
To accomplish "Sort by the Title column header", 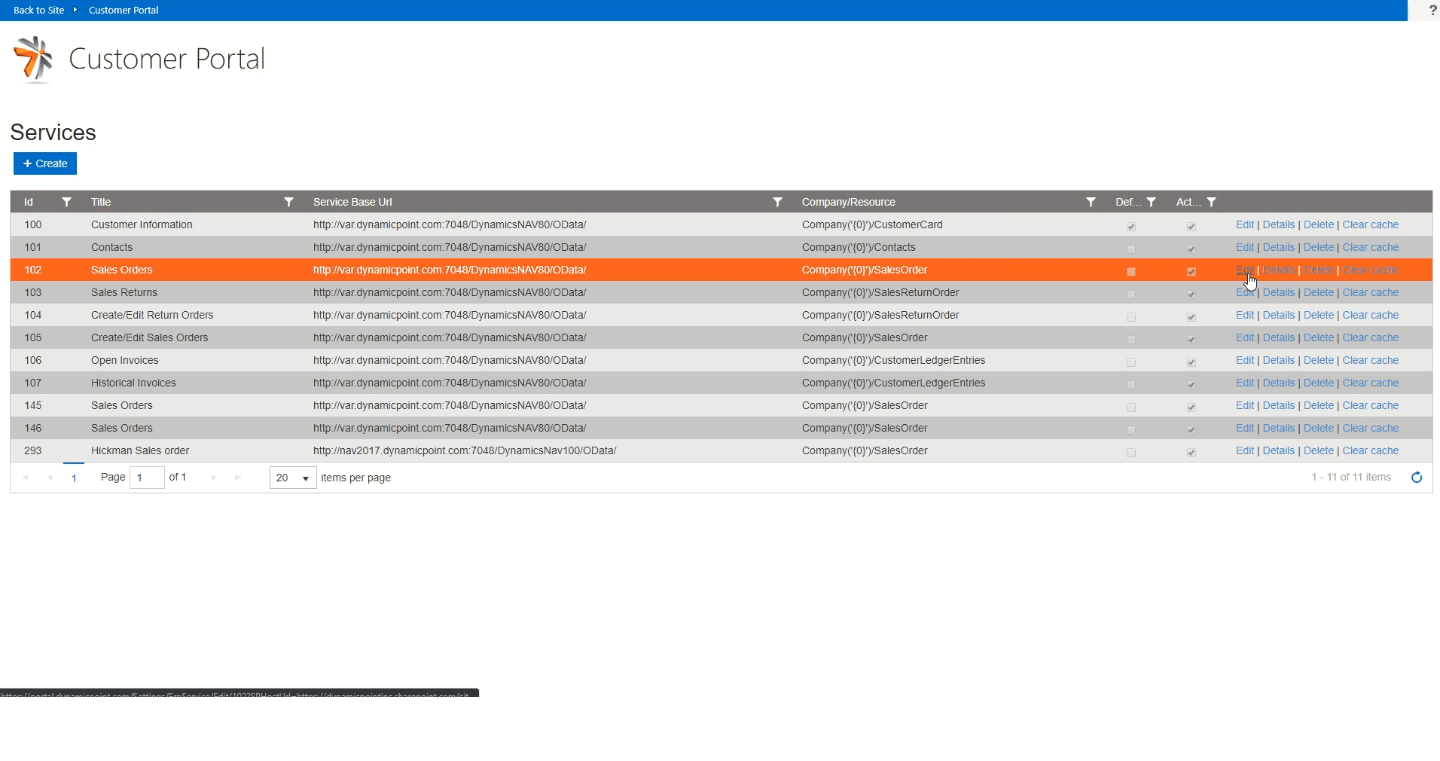I will click(101, 202).
